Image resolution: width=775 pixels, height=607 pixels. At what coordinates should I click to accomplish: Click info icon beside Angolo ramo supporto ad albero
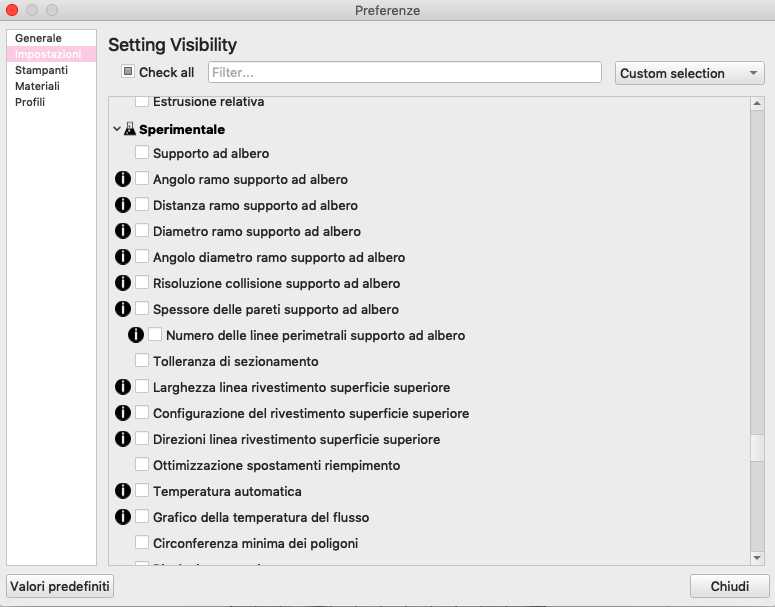pos(123,179)
